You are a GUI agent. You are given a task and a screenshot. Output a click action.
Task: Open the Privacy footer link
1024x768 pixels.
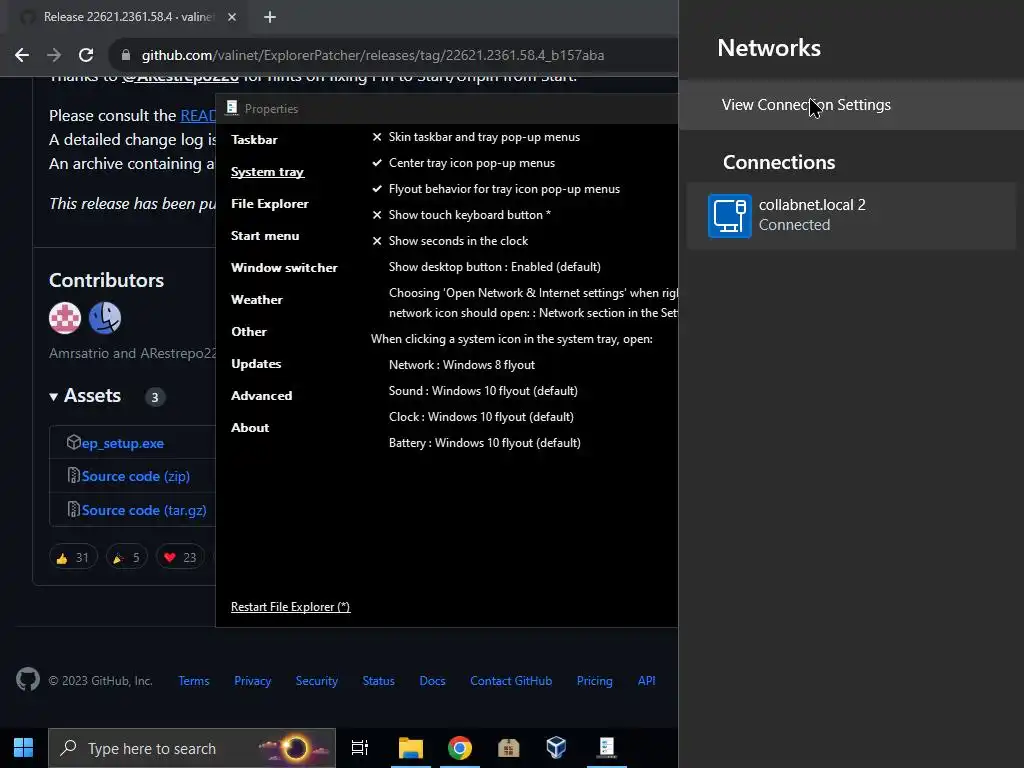[x=253, y=680]
